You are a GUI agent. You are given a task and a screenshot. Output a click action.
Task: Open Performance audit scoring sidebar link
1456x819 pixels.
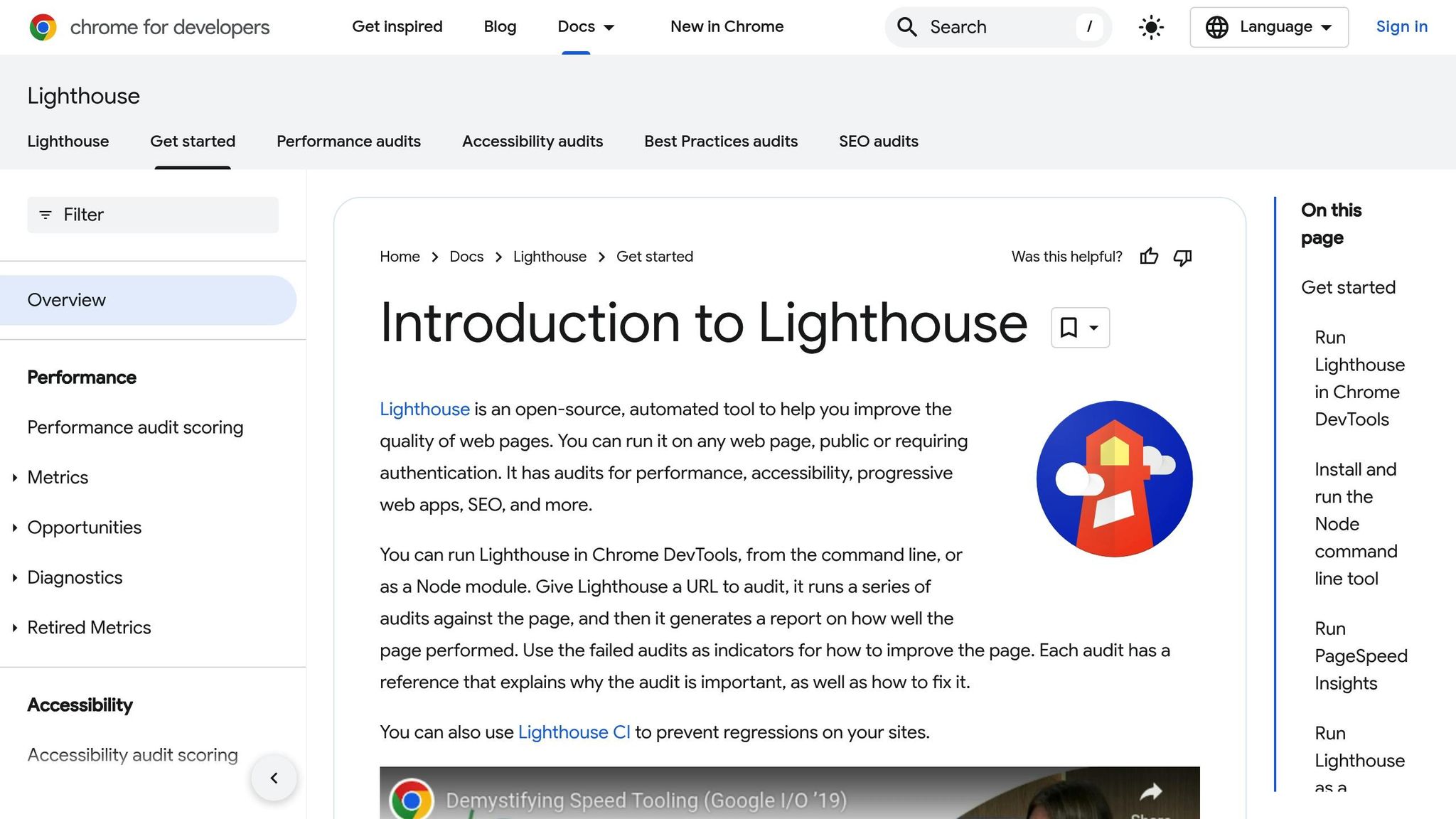point(135,427)
